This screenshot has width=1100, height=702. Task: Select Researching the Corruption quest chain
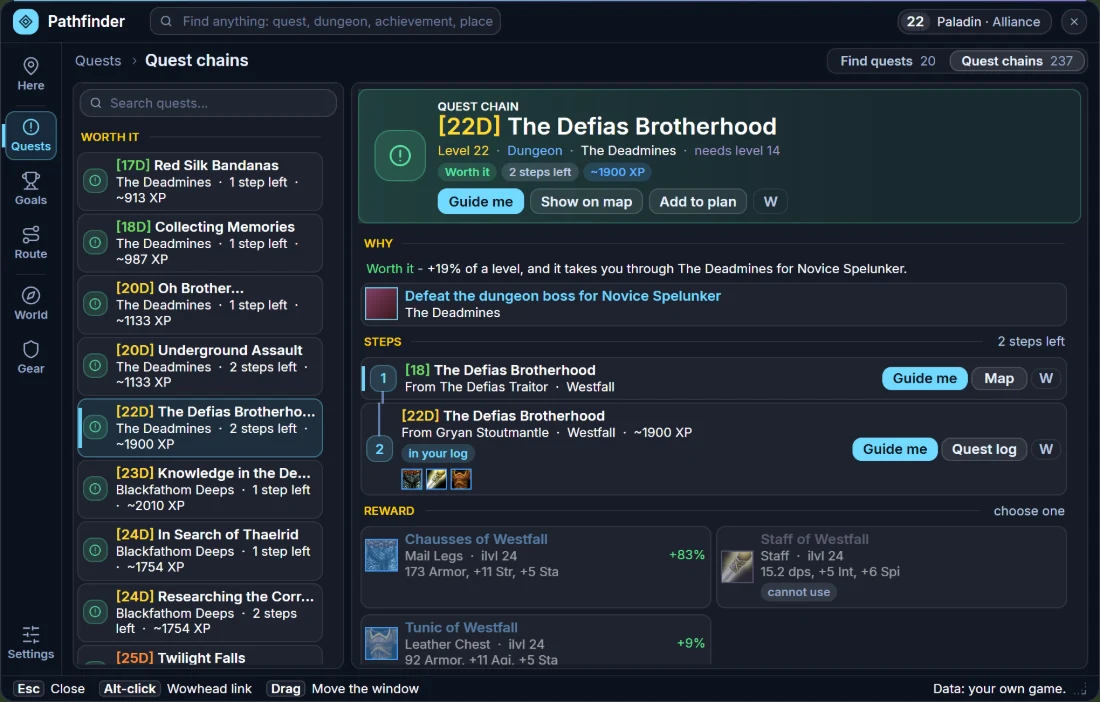point(200,612)
